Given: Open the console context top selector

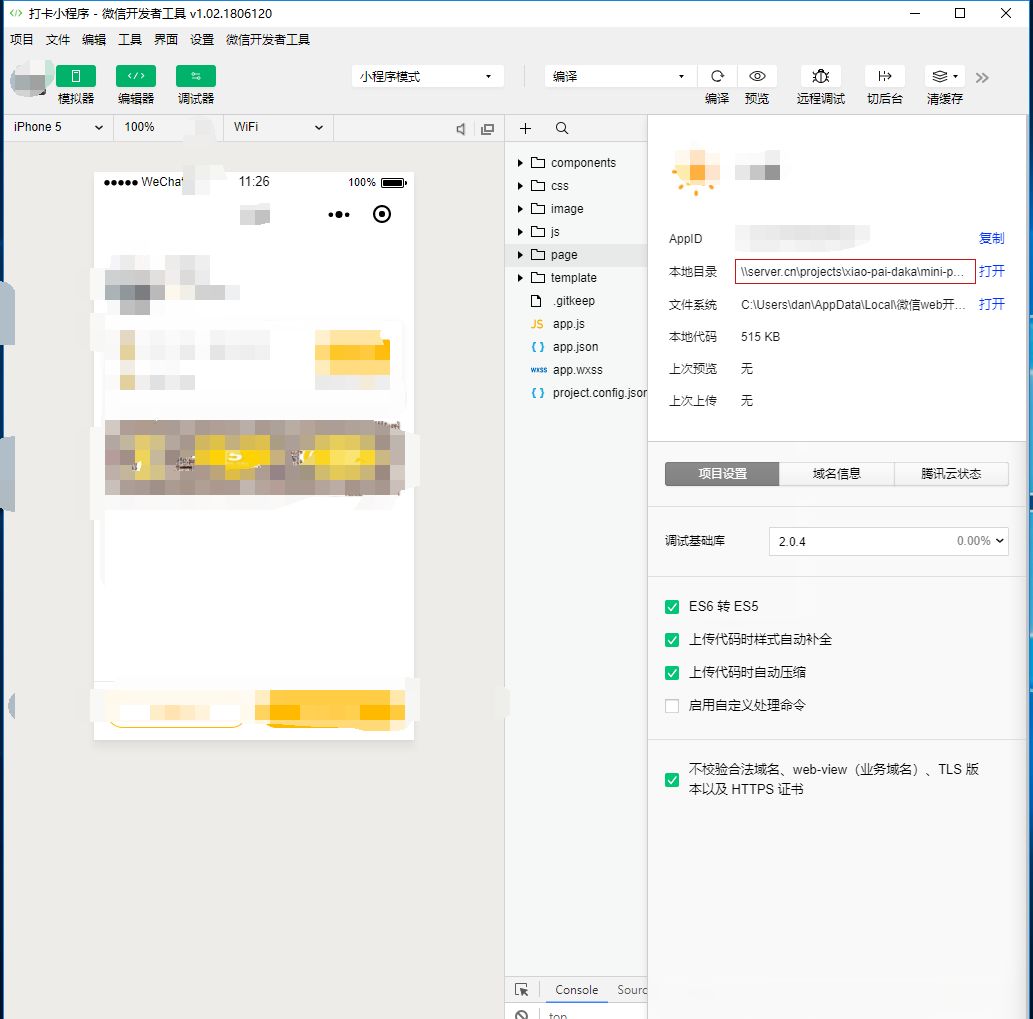Looking at the screenshot, I should click(557, 1015).
